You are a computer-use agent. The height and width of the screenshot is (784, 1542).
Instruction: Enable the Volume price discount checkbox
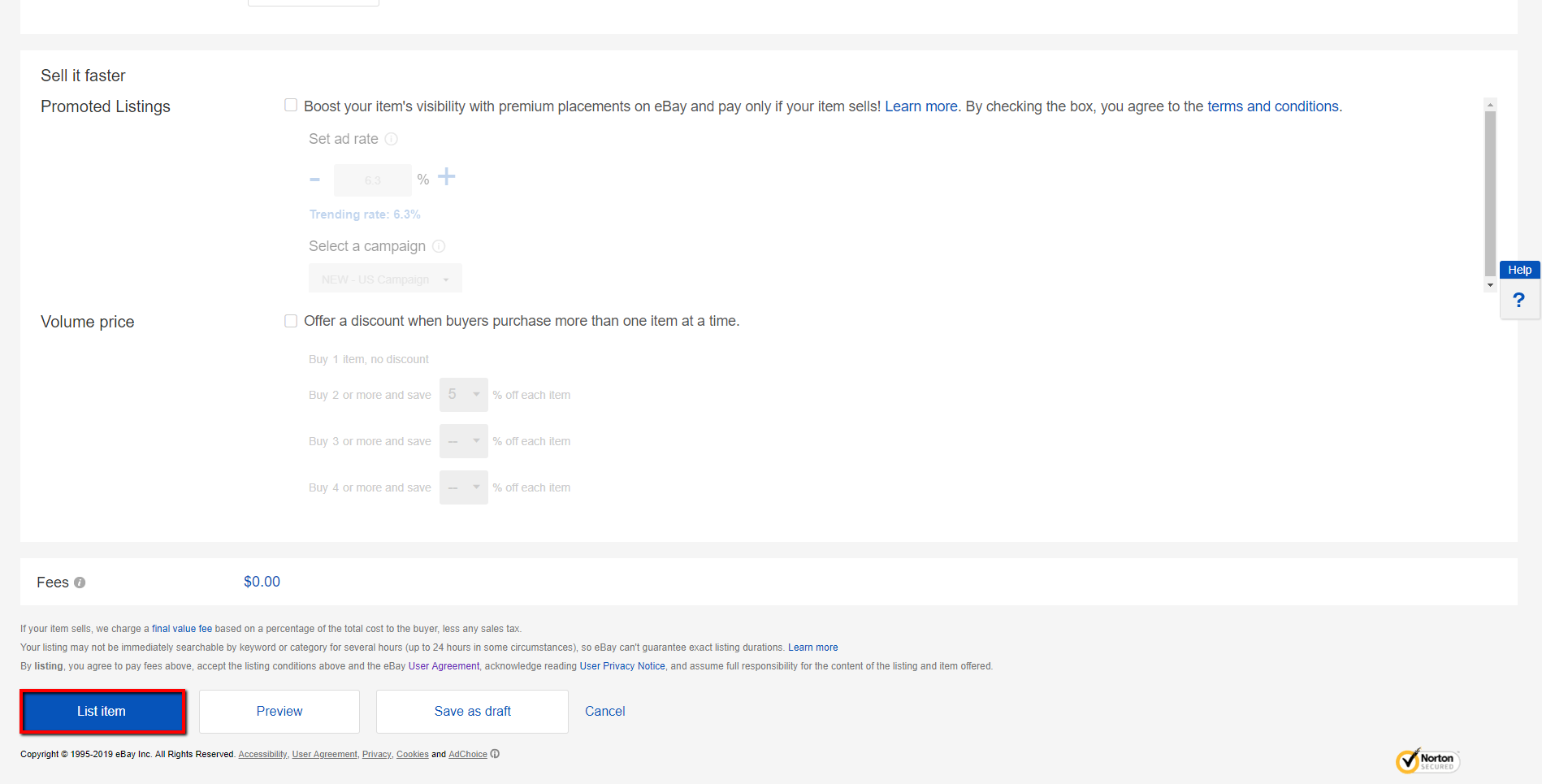tap(291, 321)
